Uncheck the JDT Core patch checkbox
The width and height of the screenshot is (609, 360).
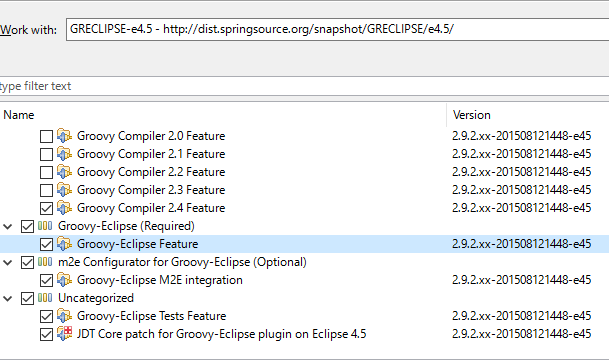click(x=46, y=334)
